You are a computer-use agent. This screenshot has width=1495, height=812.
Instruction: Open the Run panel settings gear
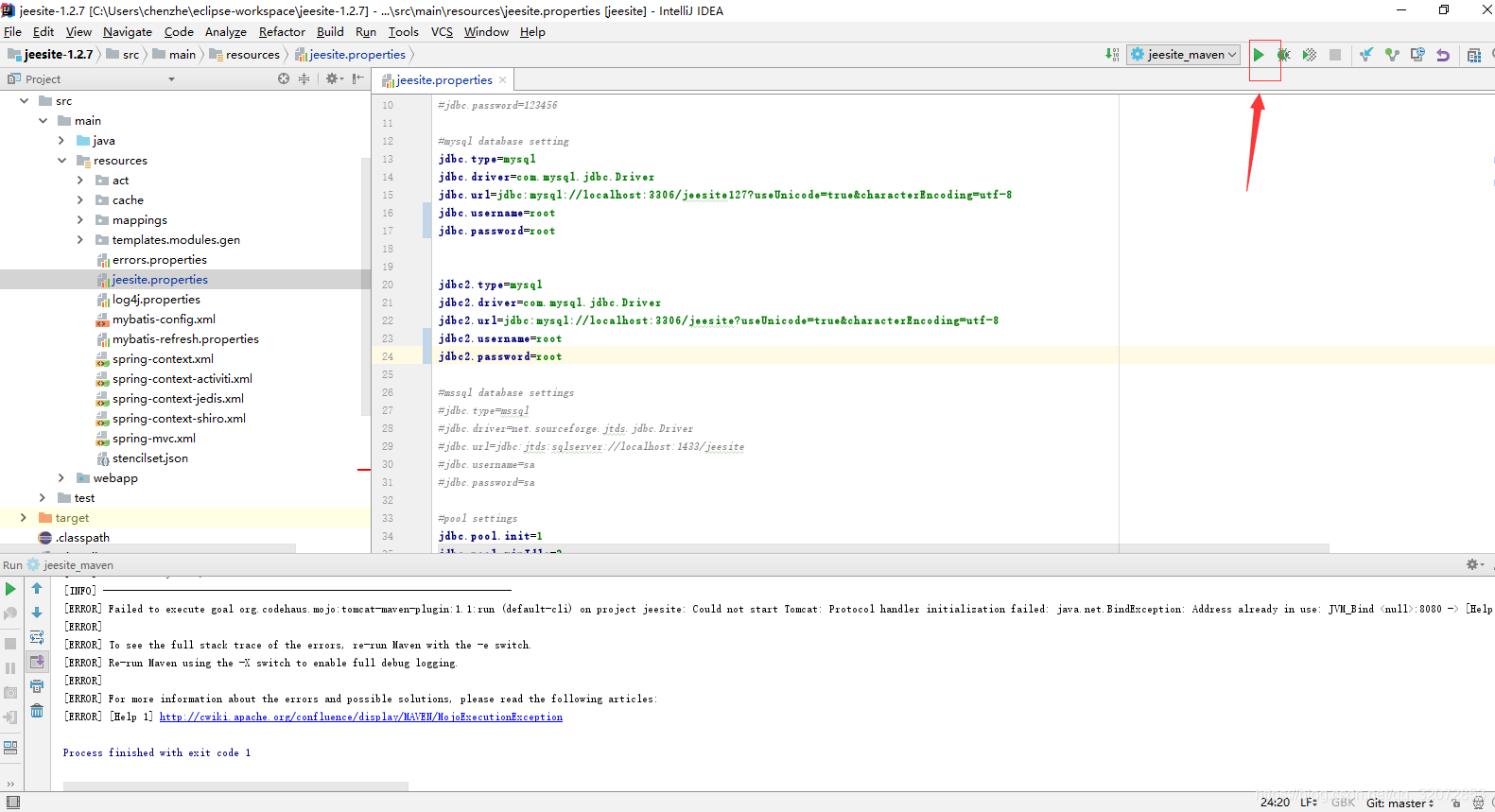point(1473,564)
